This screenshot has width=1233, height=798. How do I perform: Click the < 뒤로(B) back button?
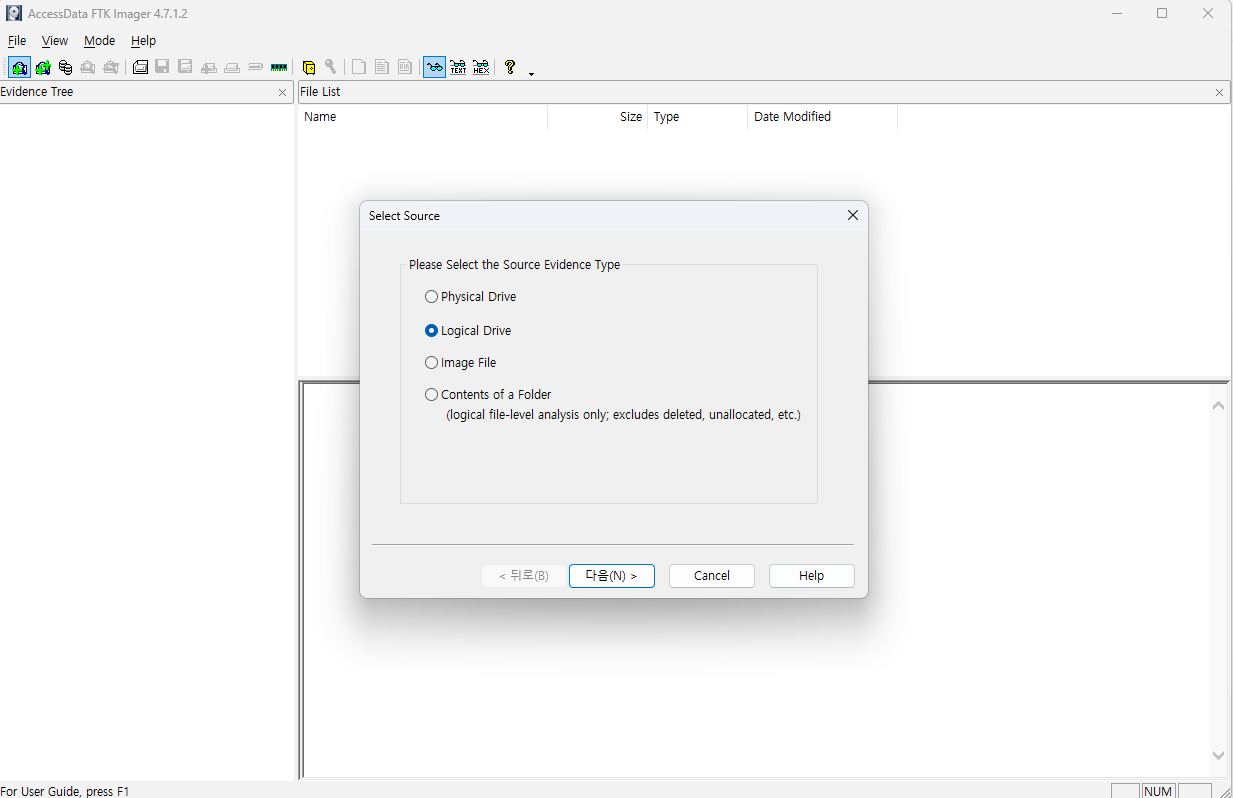click(524, 576)
